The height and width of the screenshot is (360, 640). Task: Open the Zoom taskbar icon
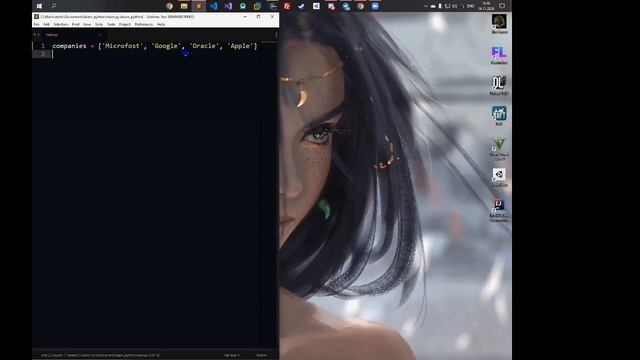(375, 6)
